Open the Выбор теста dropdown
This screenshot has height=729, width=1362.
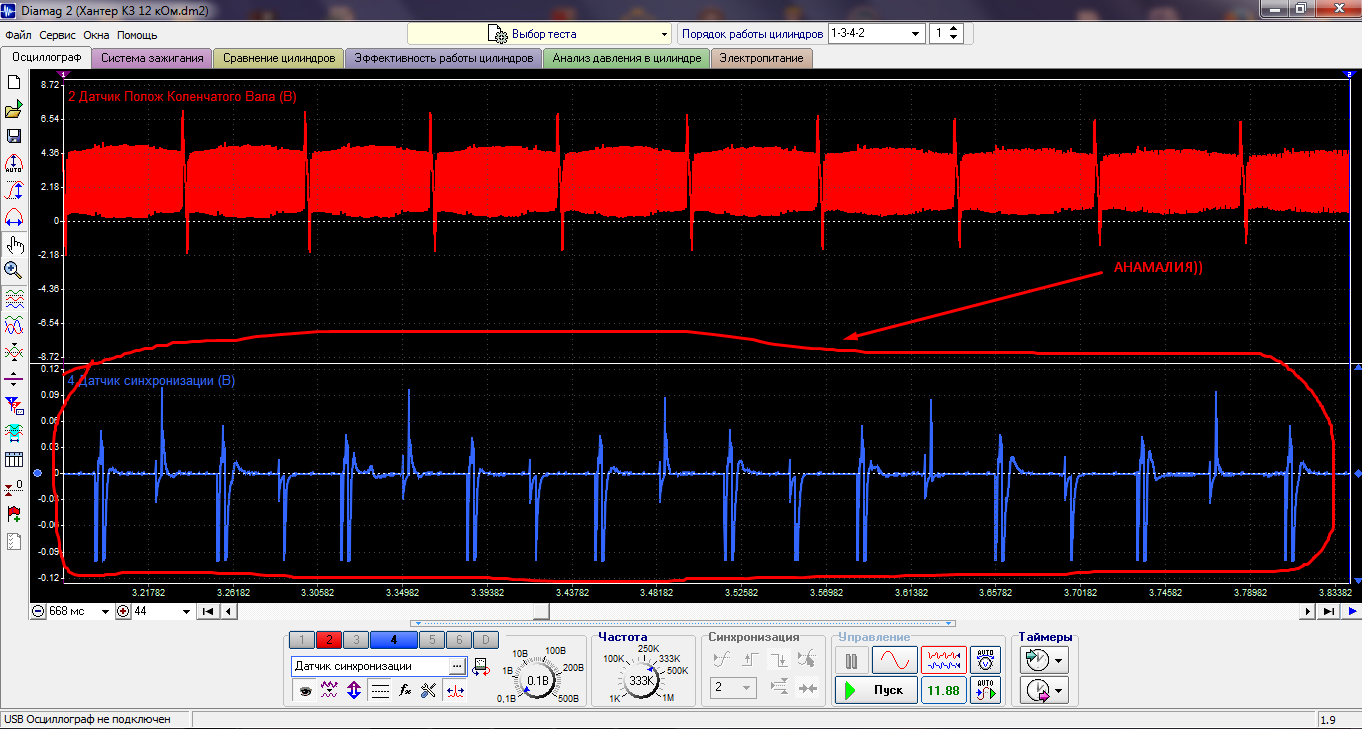tap(539, 34)
